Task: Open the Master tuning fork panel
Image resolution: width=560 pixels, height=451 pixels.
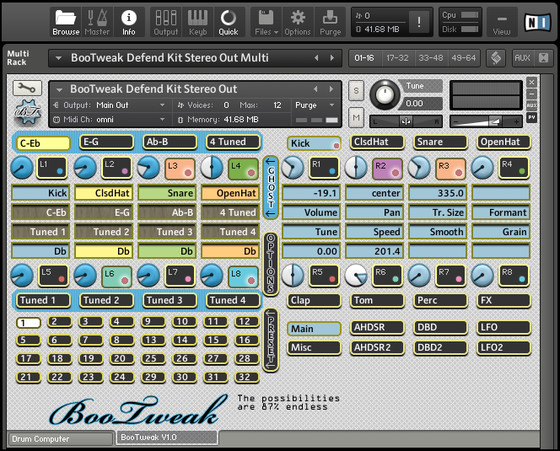Action: tap(97, 22)
